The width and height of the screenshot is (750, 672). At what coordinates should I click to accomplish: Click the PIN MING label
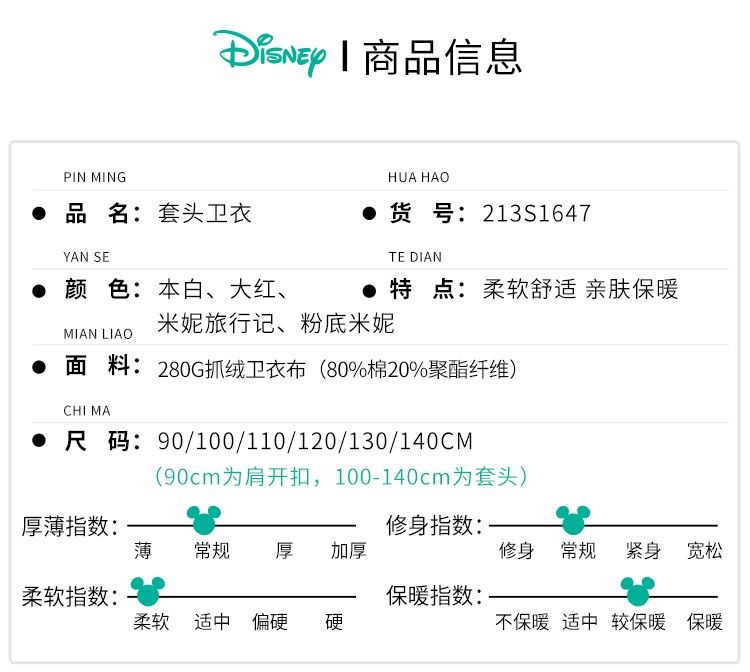(95, 177)
